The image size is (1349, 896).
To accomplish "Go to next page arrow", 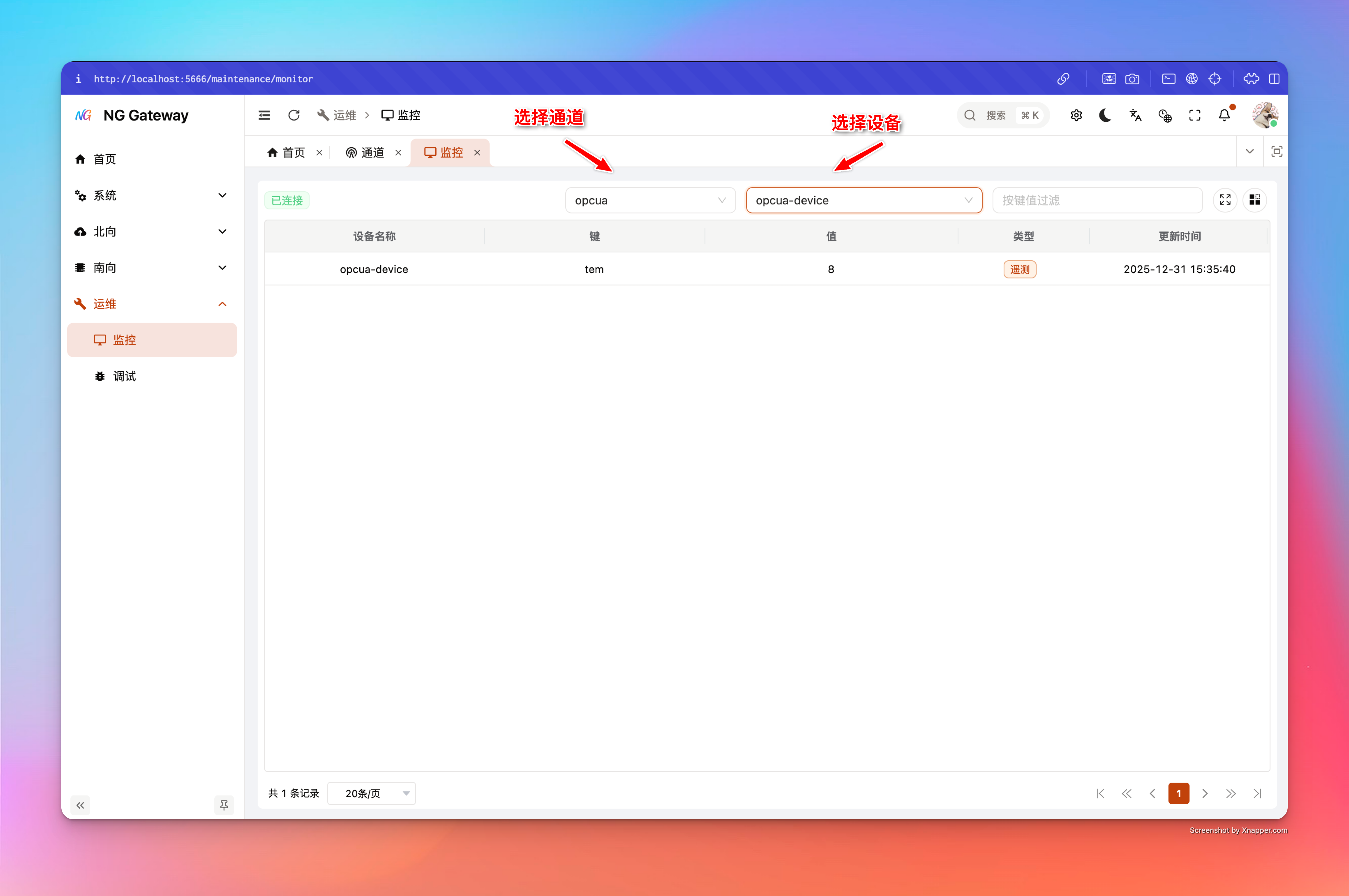I will tap(1205, 793).
